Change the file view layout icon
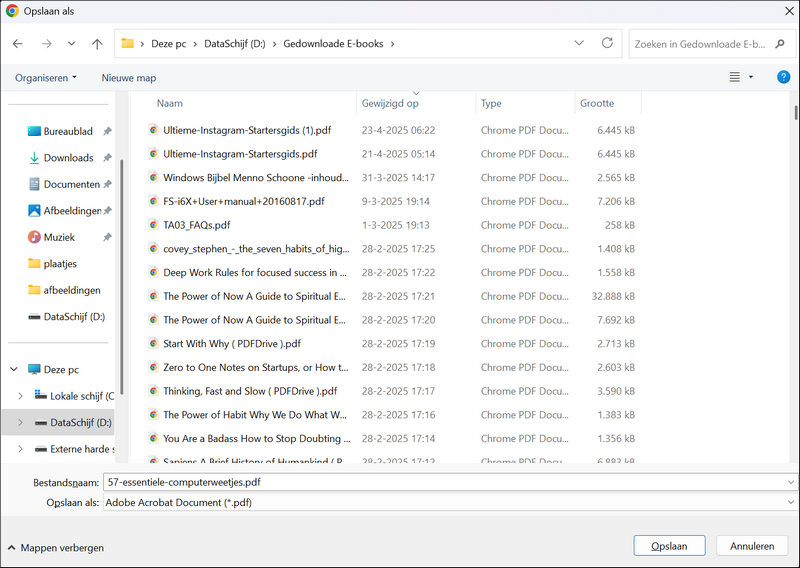 pos(735,77)
